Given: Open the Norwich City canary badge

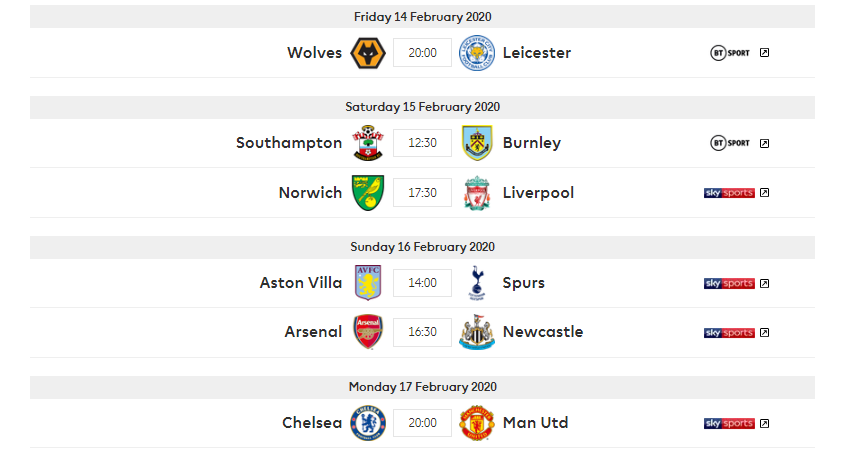Looking at the screenshot, I should click(x=368, y=193).
